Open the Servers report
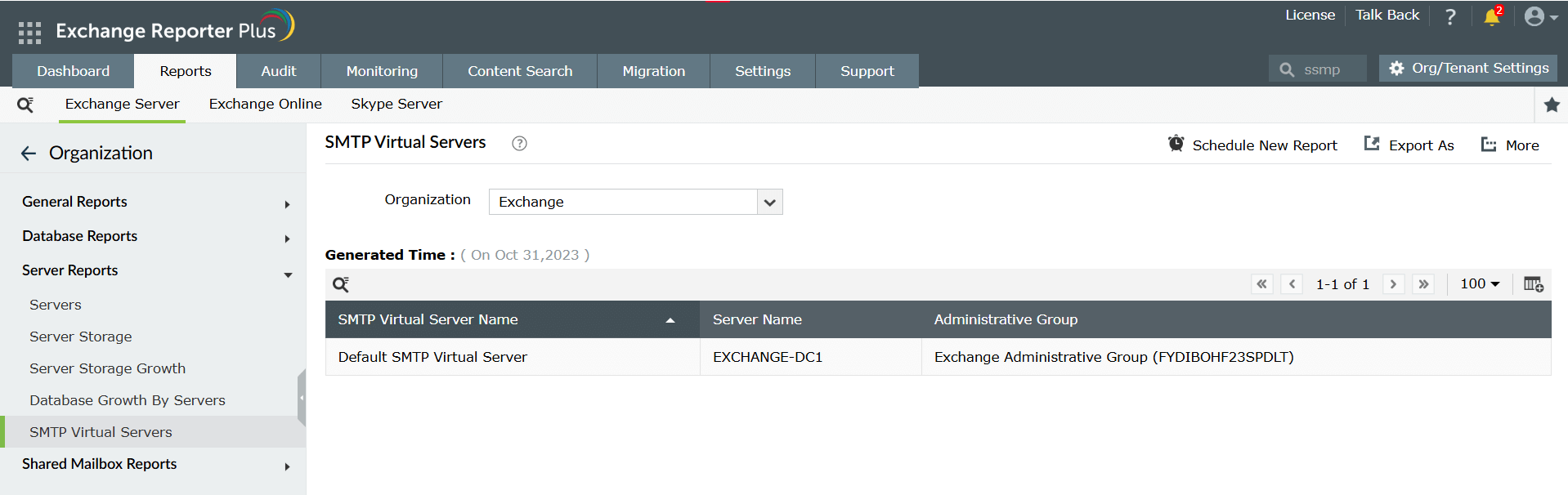The height and width of the screenshot is (495, 1568). click(56, 305)
